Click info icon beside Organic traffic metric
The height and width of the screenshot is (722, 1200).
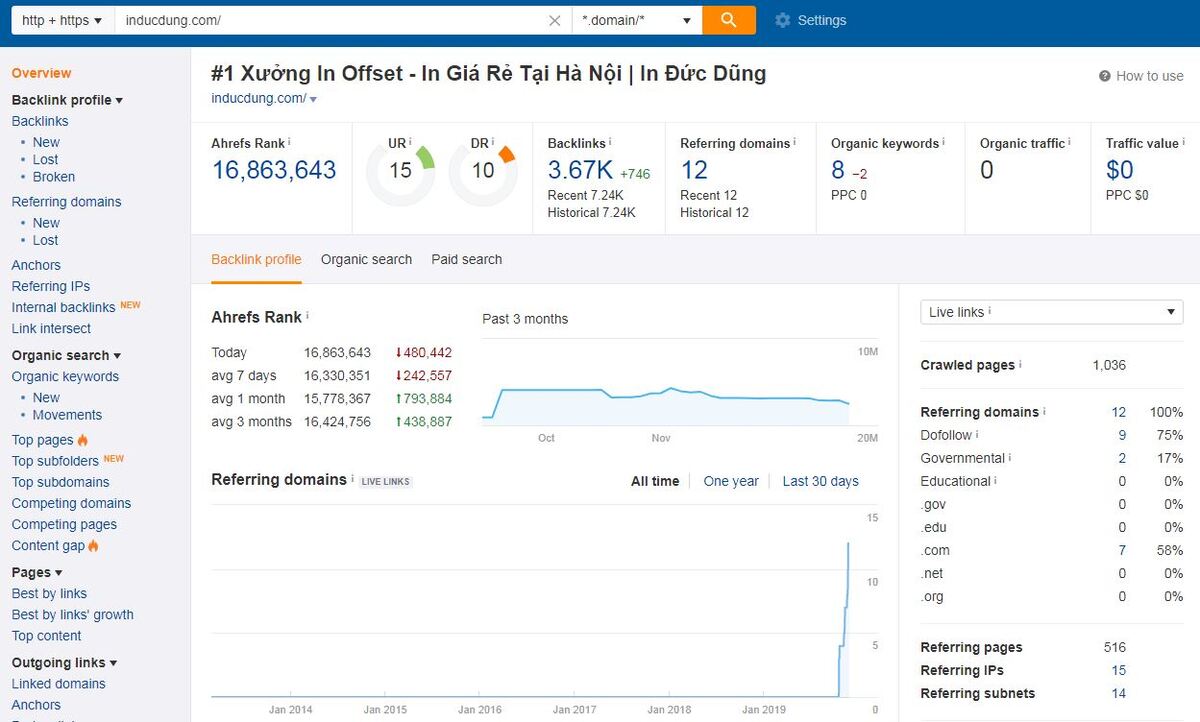click(1069, 142)
